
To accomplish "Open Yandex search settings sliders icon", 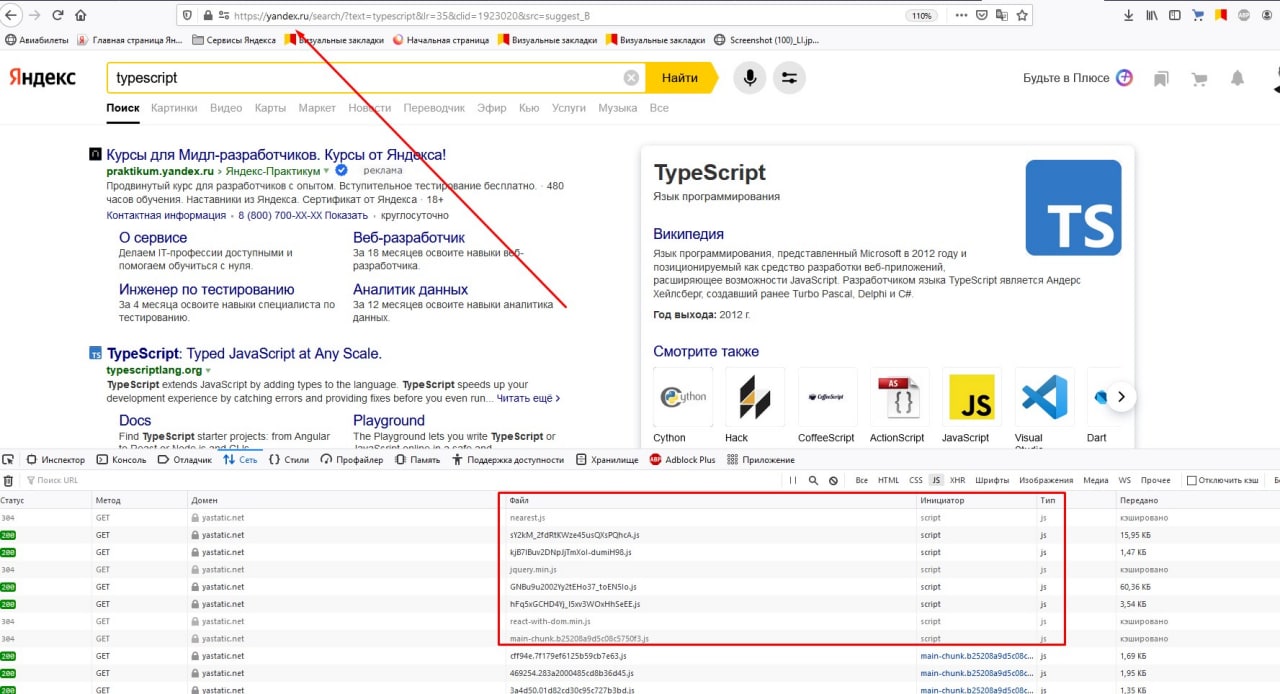I will click(789, 78).
